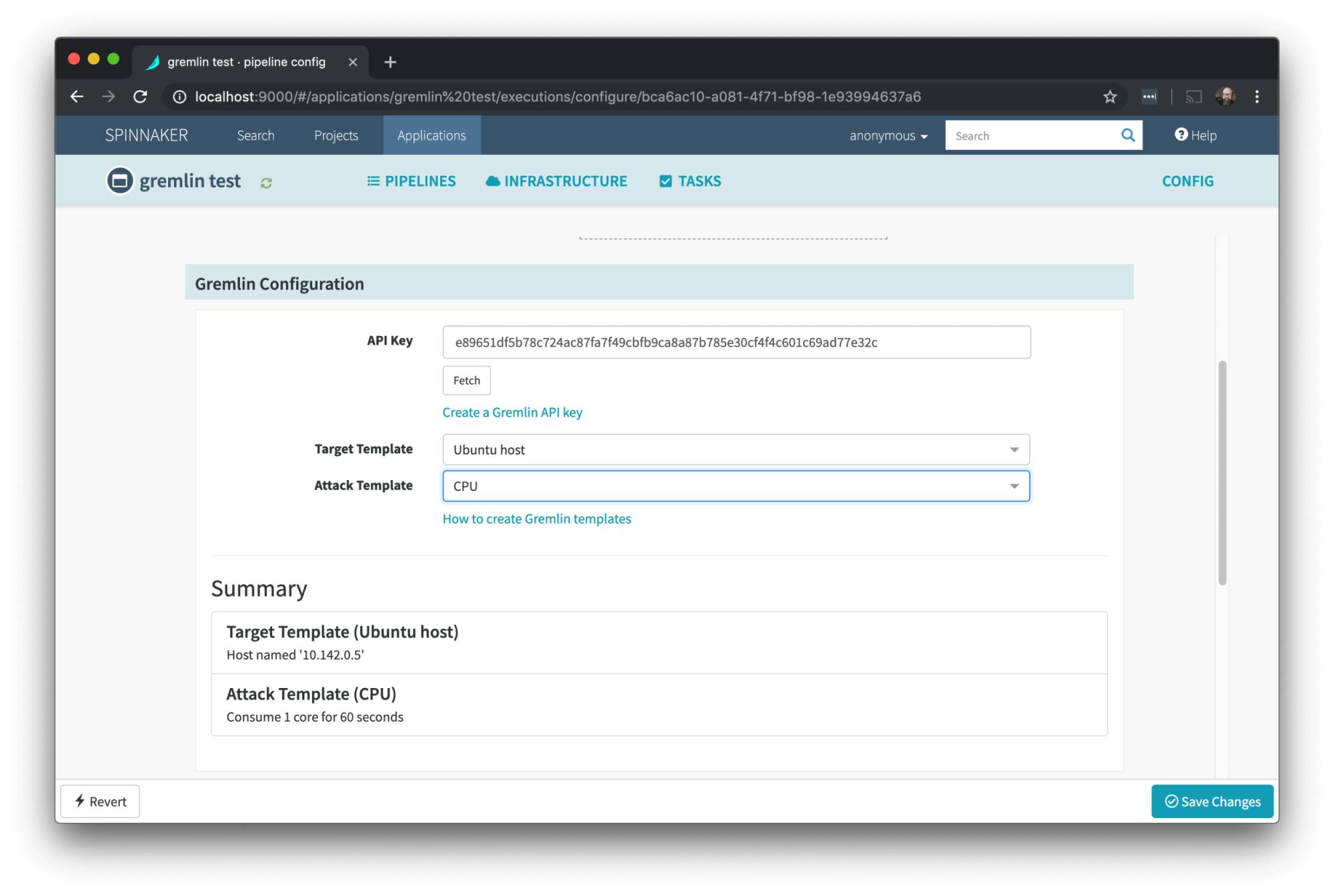
Task: Click the gremlin test application icon
Action: pos(120,181)
